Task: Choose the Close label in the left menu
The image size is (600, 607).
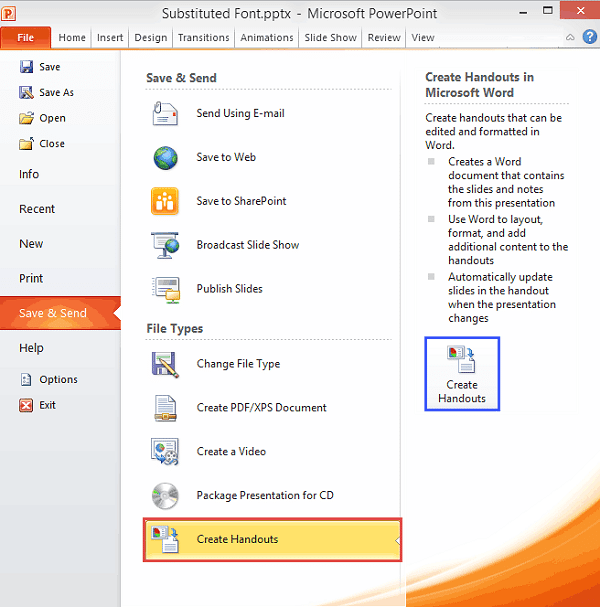Action: (x=52, y=144)
